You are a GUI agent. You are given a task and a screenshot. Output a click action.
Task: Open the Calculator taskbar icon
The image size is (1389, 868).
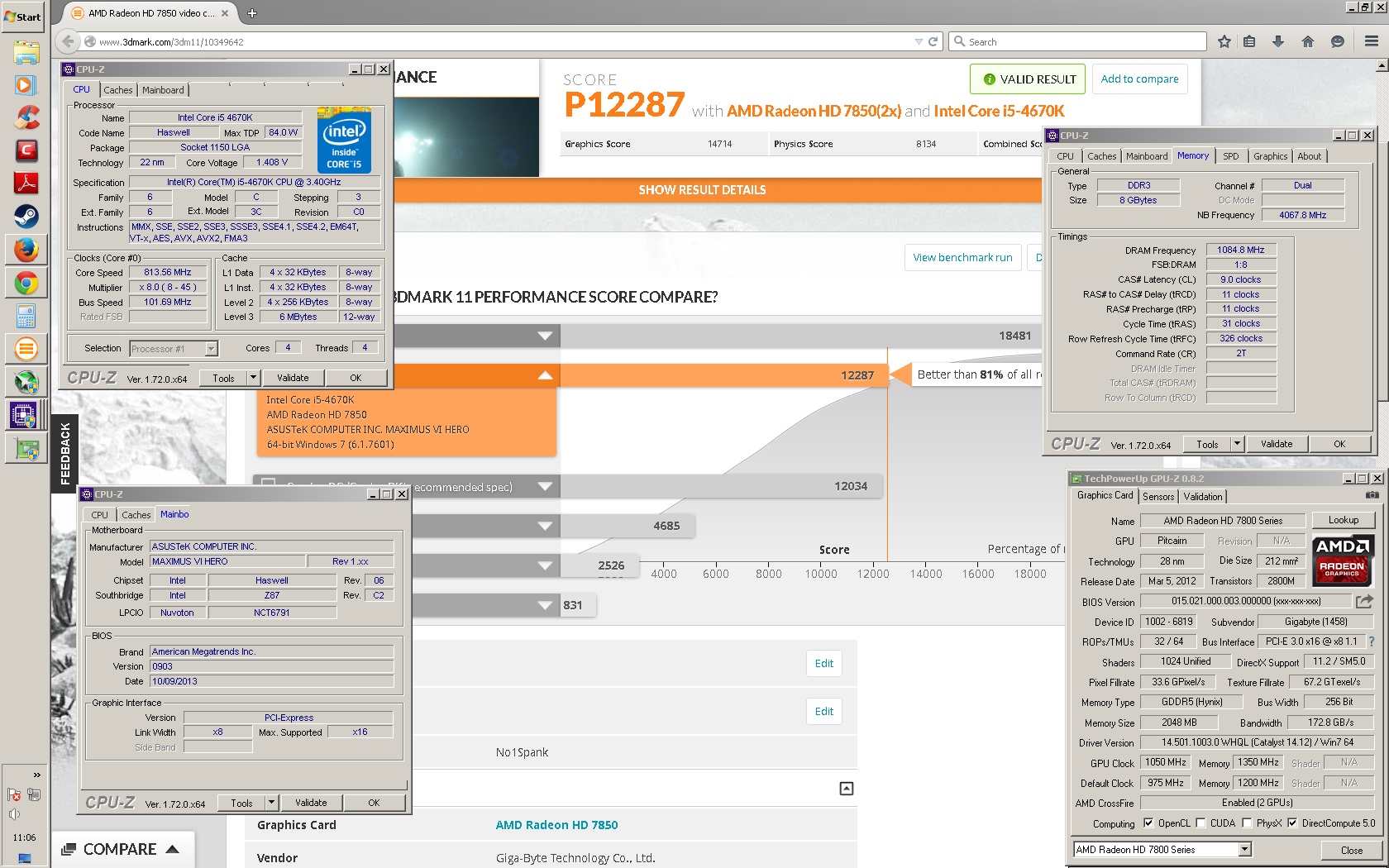(x=26, y=316)
